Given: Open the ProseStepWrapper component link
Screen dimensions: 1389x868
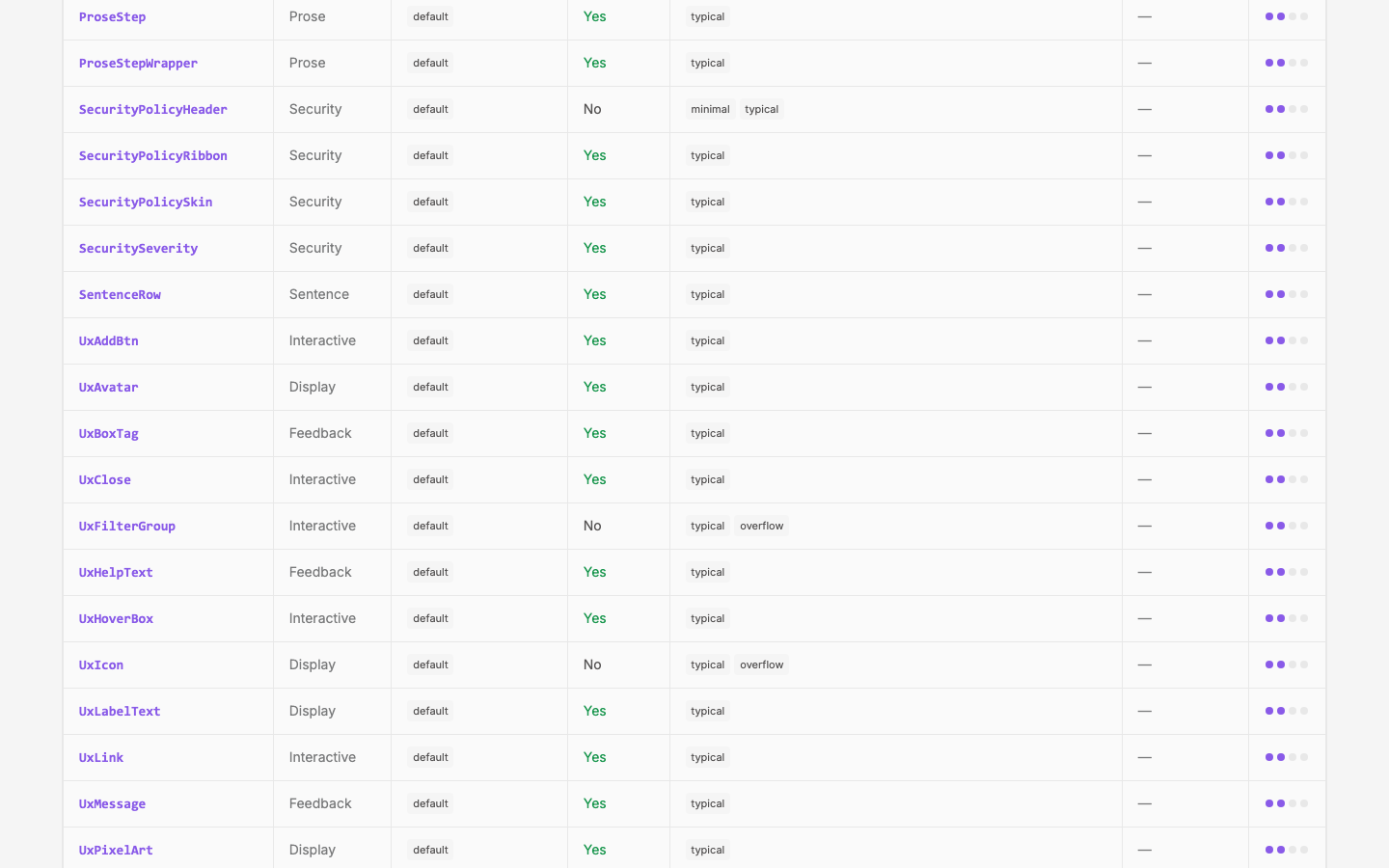Looking at the screenshot, I should point(138,63).
